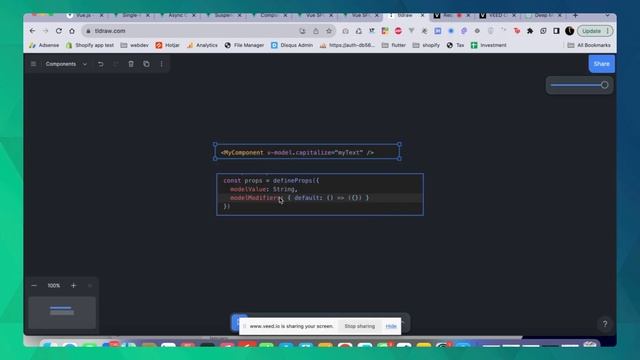The height and width of the screenshot is (360, 640).
Task: Switch to the Single browser tab
Action: [130, 16]
